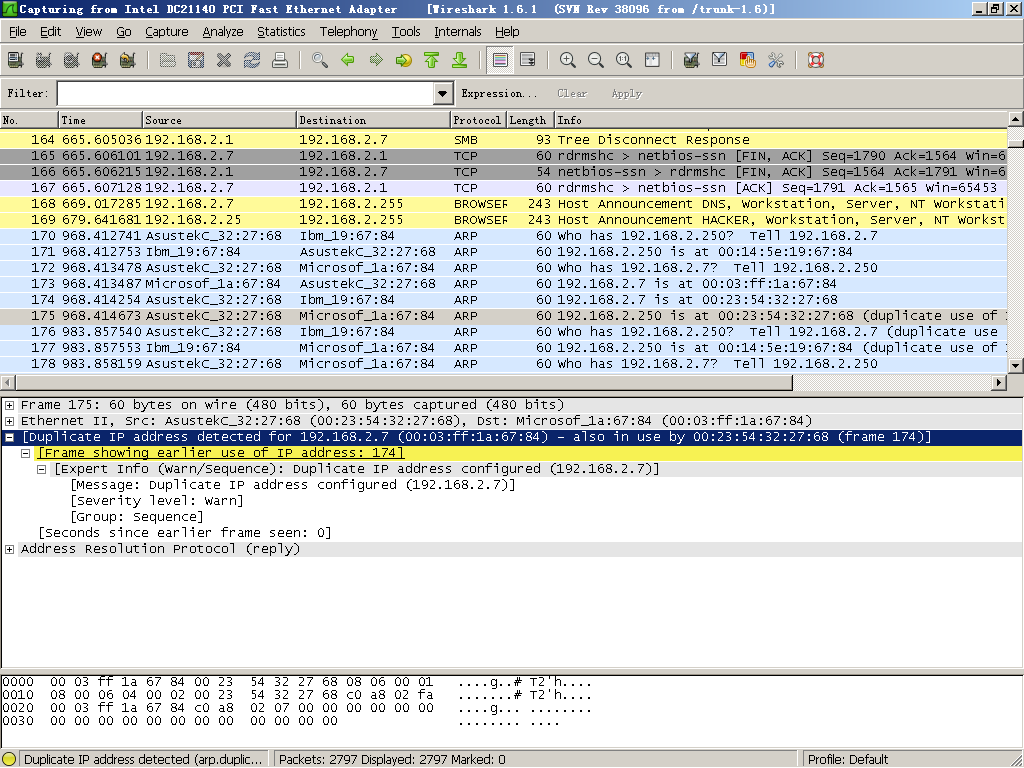Open the Internals menu

point(457,31)
